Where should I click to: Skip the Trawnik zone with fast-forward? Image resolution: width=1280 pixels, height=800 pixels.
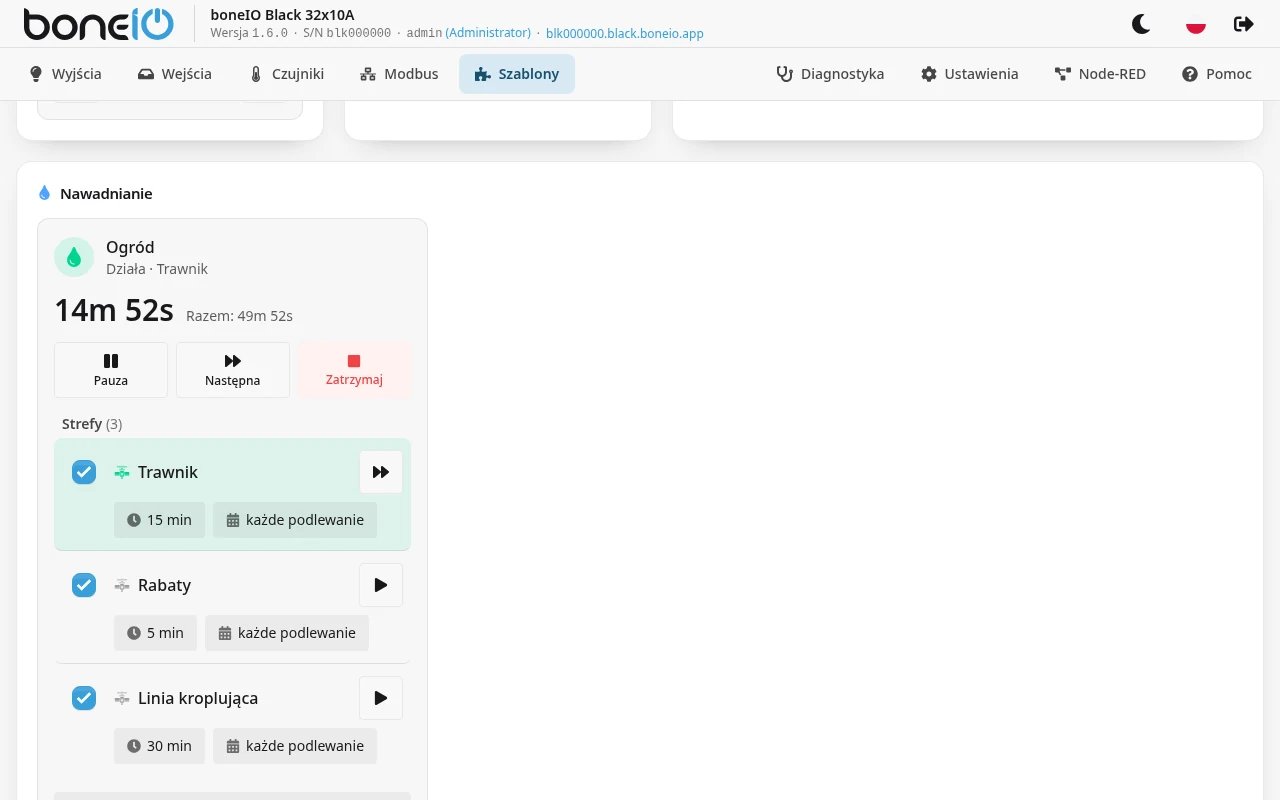381,472
